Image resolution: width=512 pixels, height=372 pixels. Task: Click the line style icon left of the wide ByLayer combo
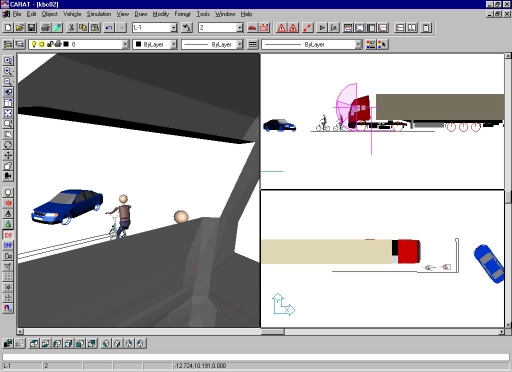253,44
